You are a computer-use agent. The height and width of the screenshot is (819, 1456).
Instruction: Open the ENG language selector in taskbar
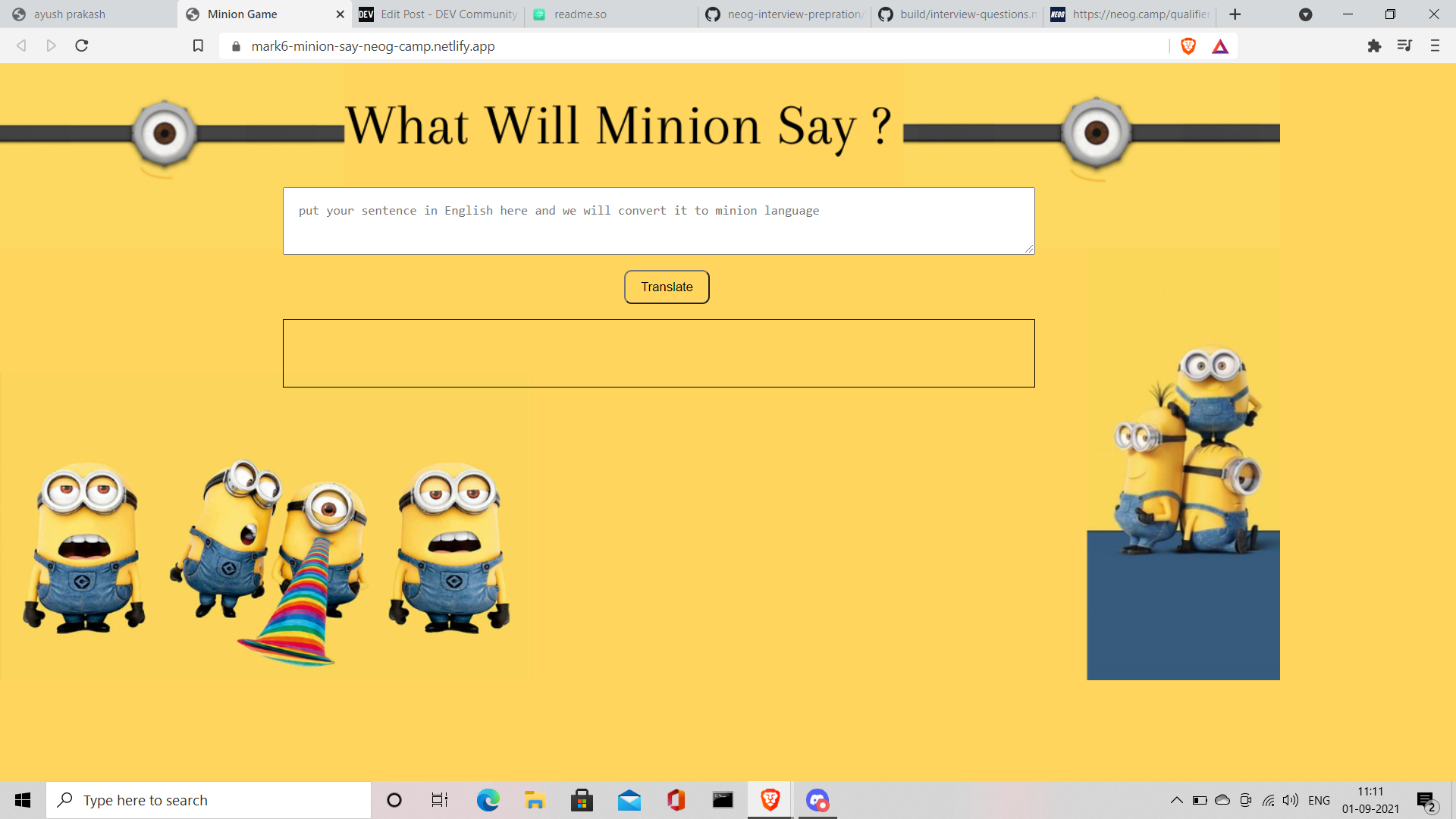point(1319,800)
